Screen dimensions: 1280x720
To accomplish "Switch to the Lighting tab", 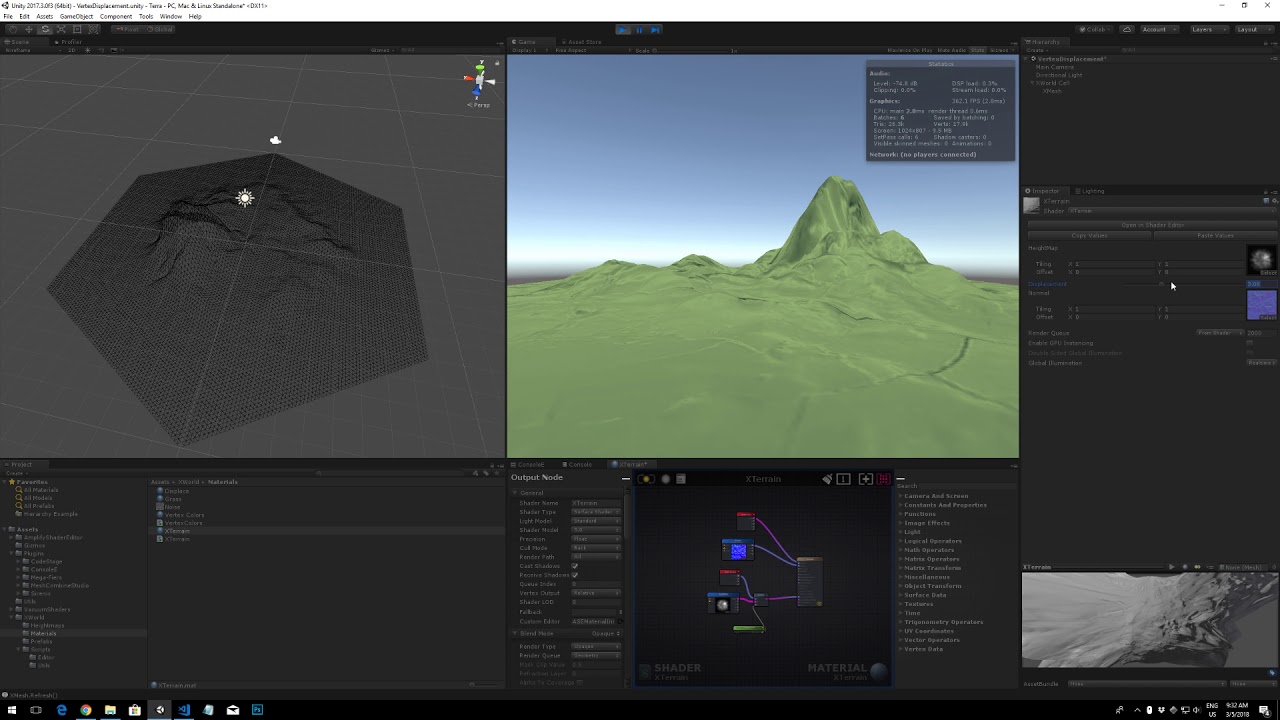I will [x=1091, y=191].
